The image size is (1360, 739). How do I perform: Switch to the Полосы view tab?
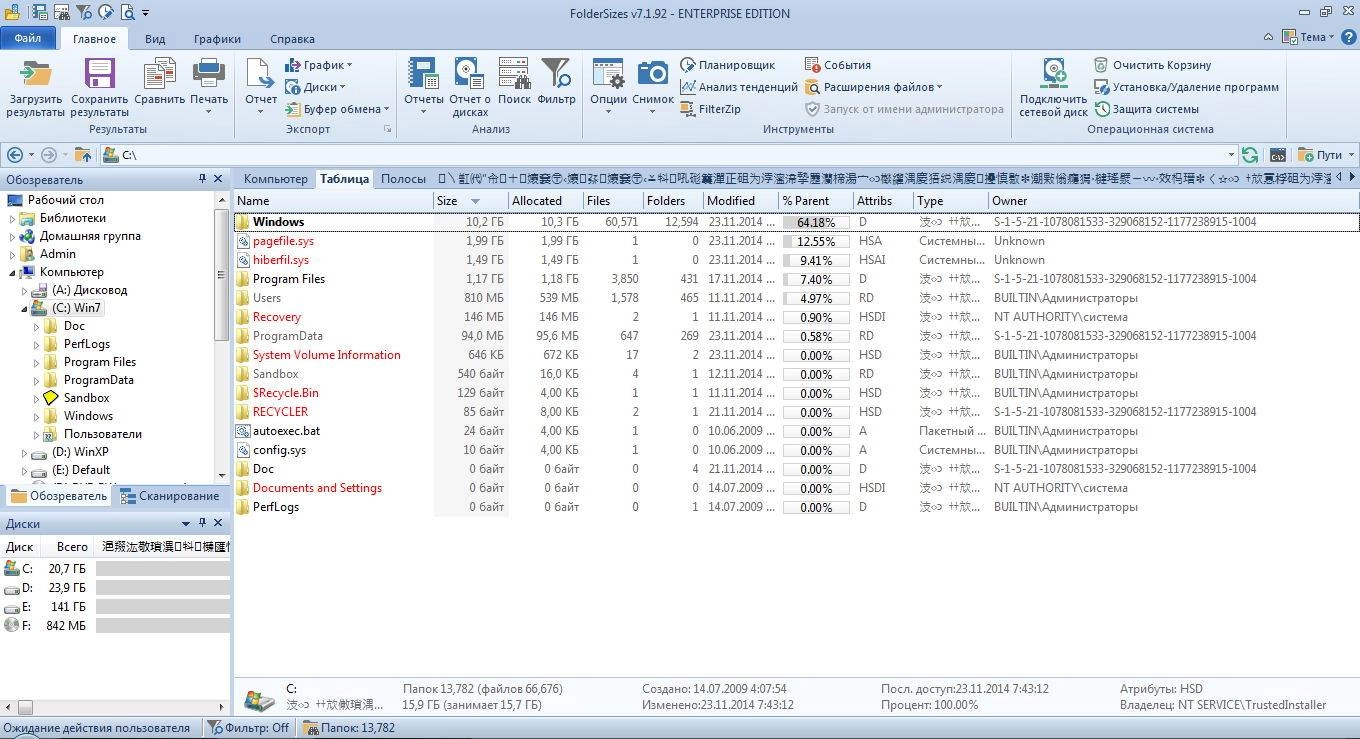(403, 179)
